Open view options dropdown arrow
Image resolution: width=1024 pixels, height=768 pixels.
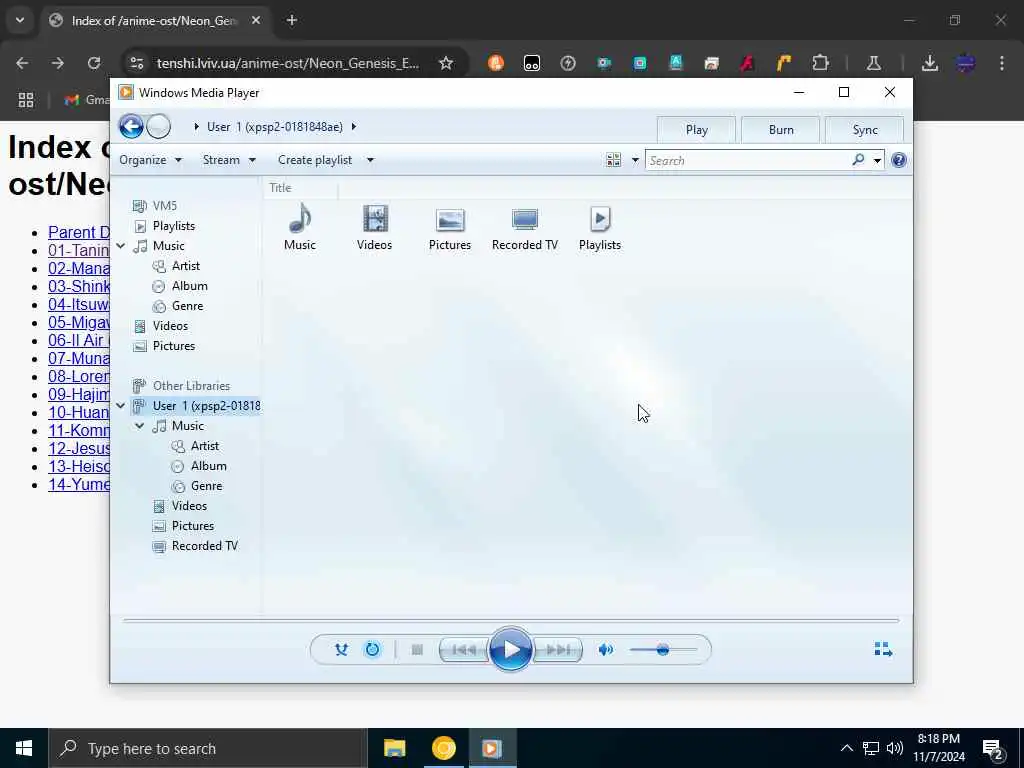(635, 160)
